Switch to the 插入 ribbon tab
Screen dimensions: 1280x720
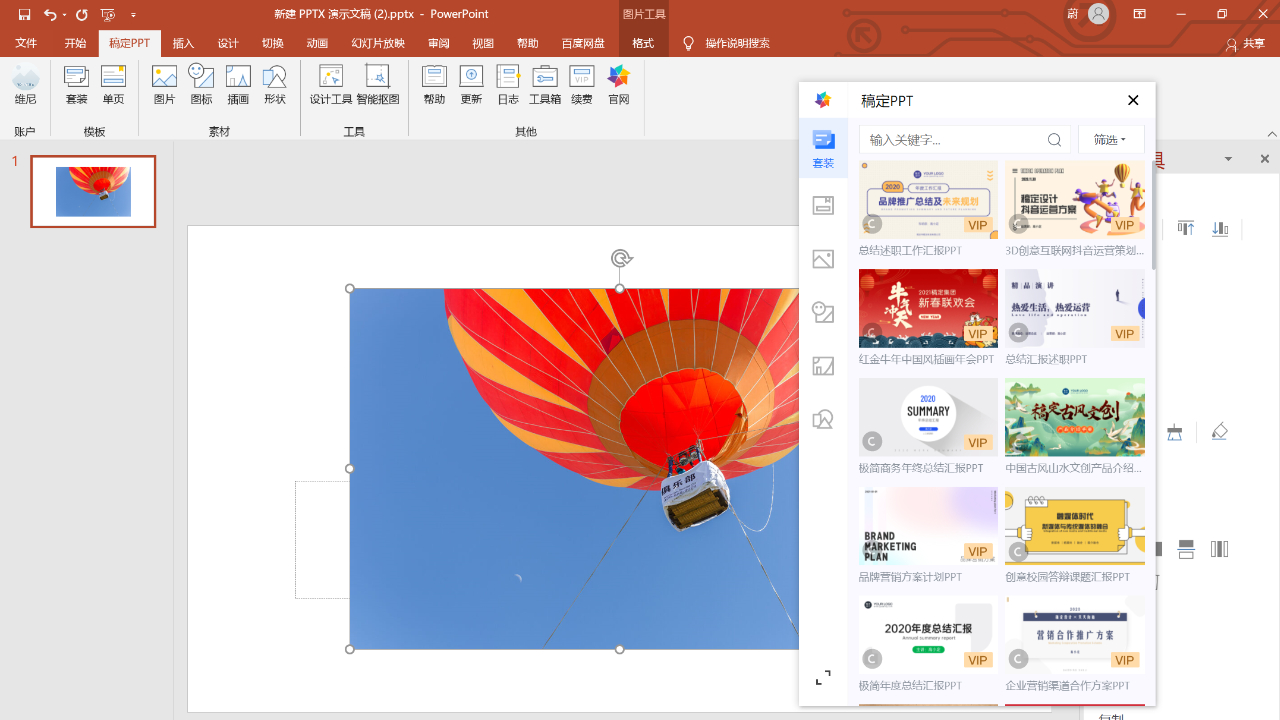click(x=183, y=44)
